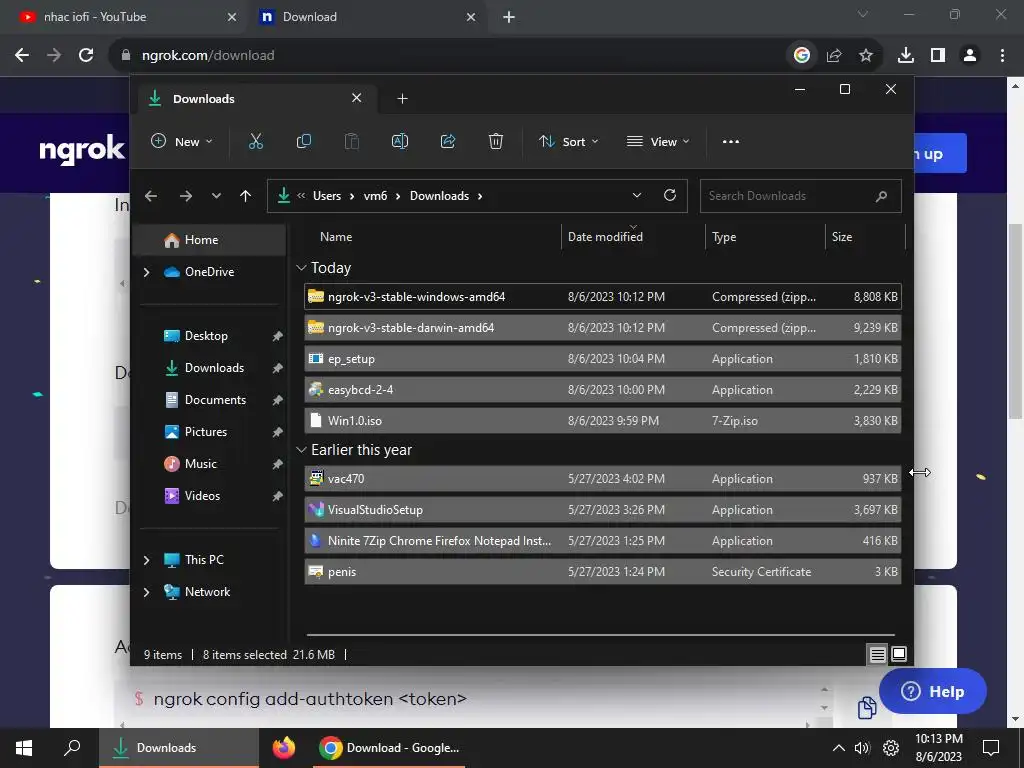
Task: Click the Cut scissors icon in Explorer toolbar
Action: (x=255, y=142)
